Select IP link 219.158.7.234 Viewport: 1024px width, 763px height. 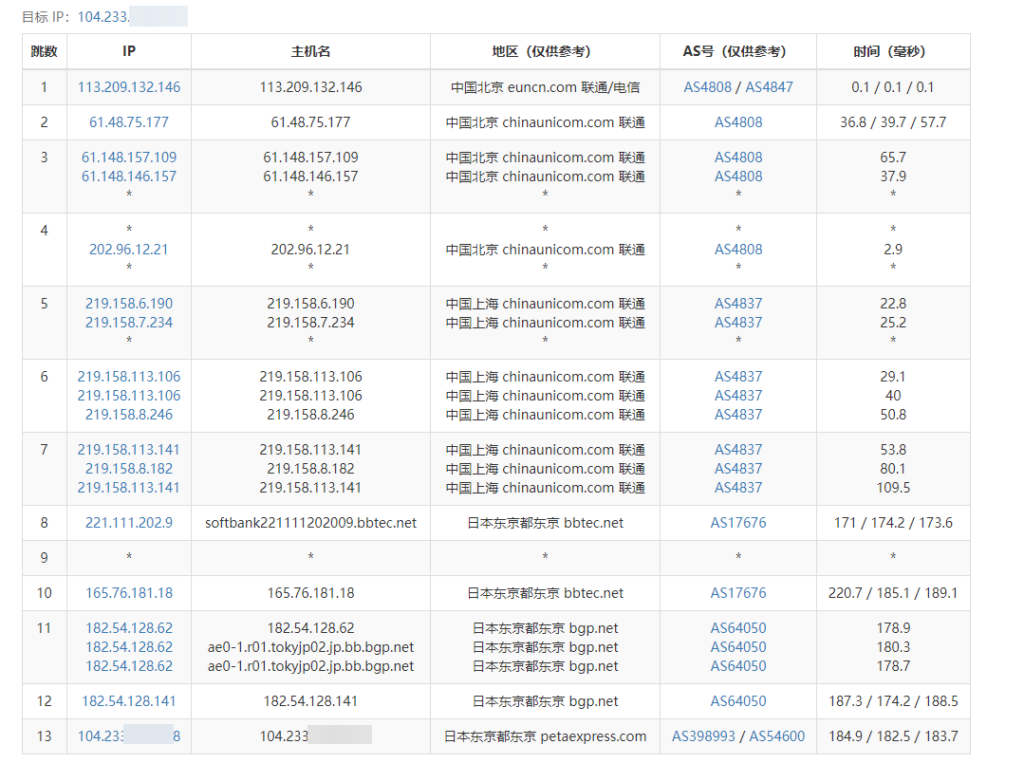[x=129, y=322]
